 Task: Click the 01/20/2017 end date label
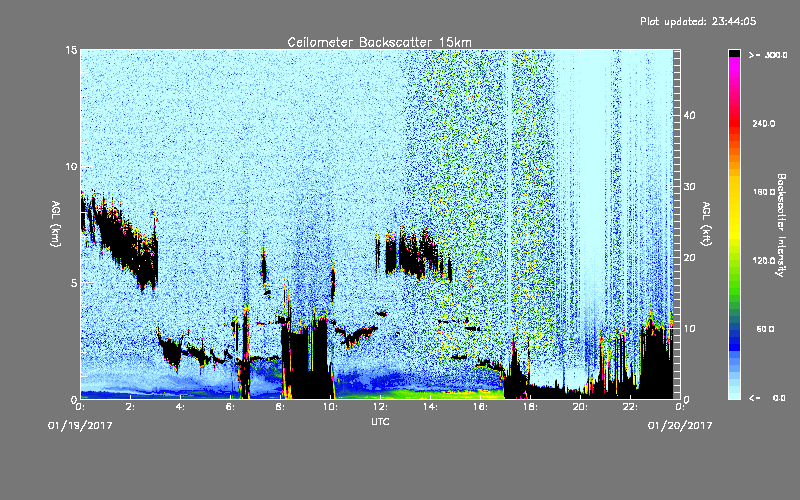(680, 425)
